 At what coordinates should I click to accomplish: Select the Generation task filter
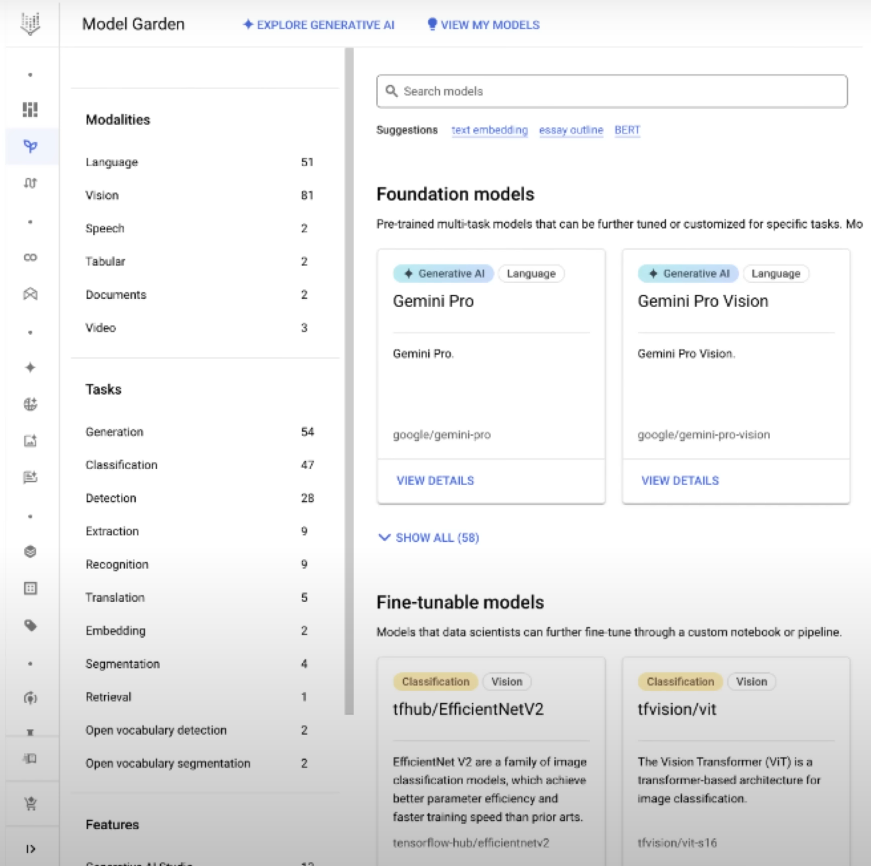click(199, 432)
